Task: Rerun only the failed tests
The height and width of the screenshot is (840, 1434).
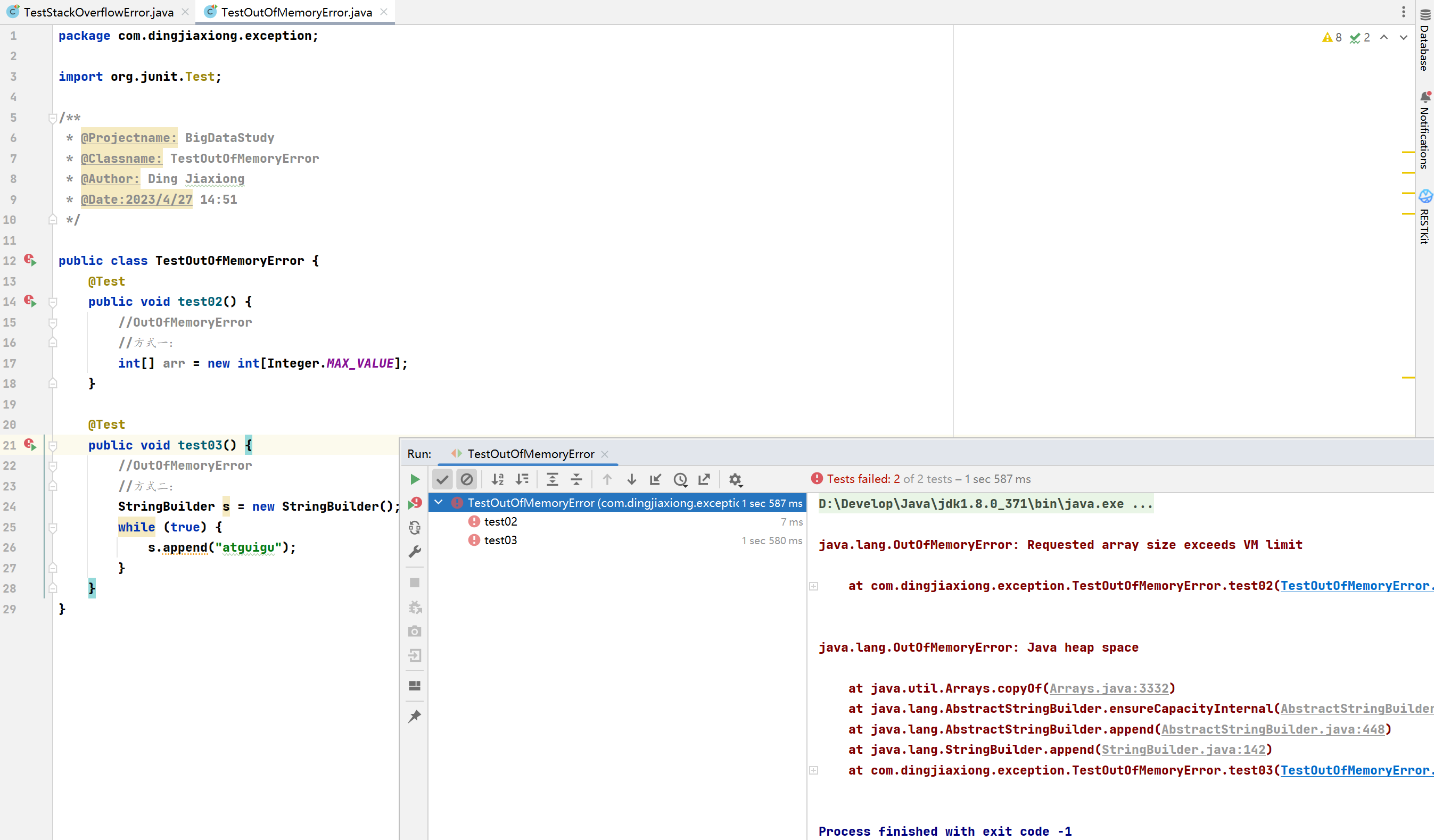Action: (415, 503)
